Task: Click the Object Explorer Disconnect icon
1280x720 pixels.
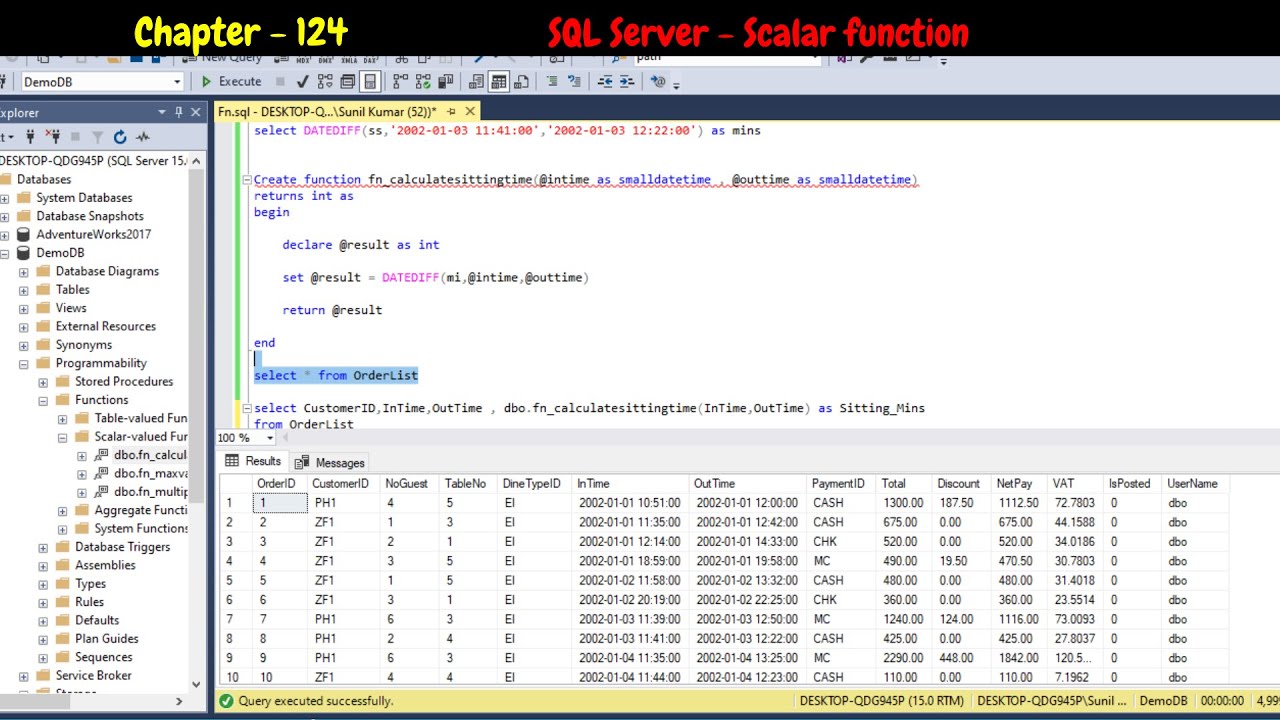Action: click(53, 137)
